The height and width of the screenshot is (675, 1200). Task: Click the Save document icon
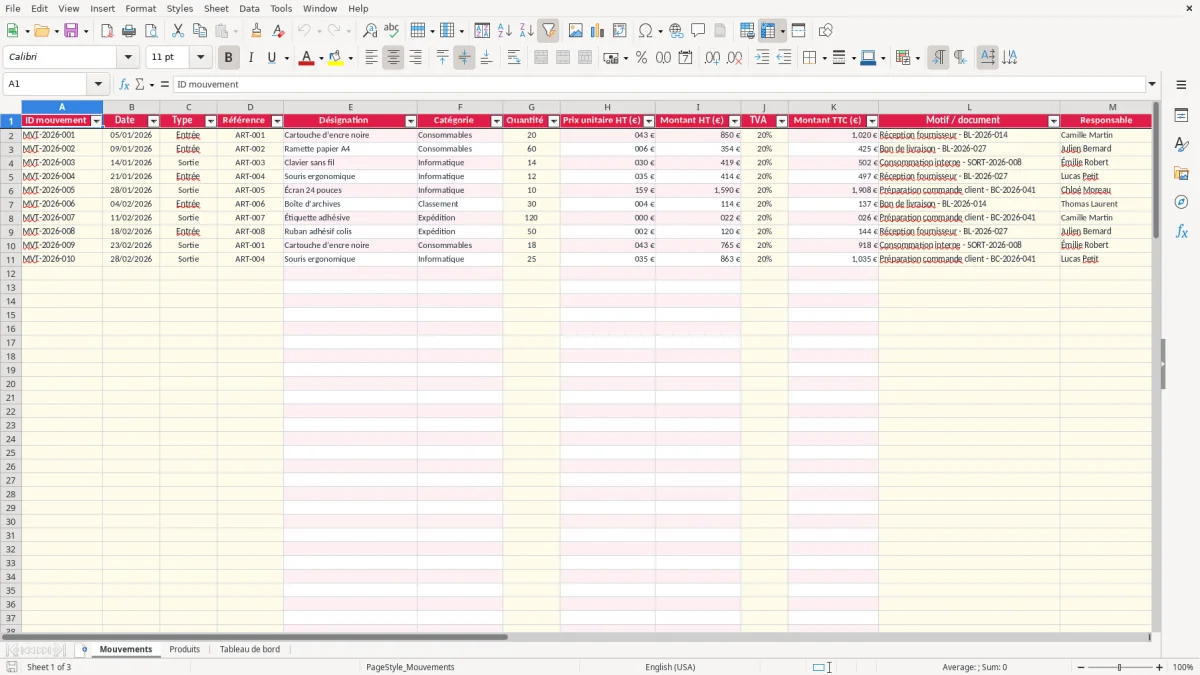pyautogui.click(x=71, y=31)
